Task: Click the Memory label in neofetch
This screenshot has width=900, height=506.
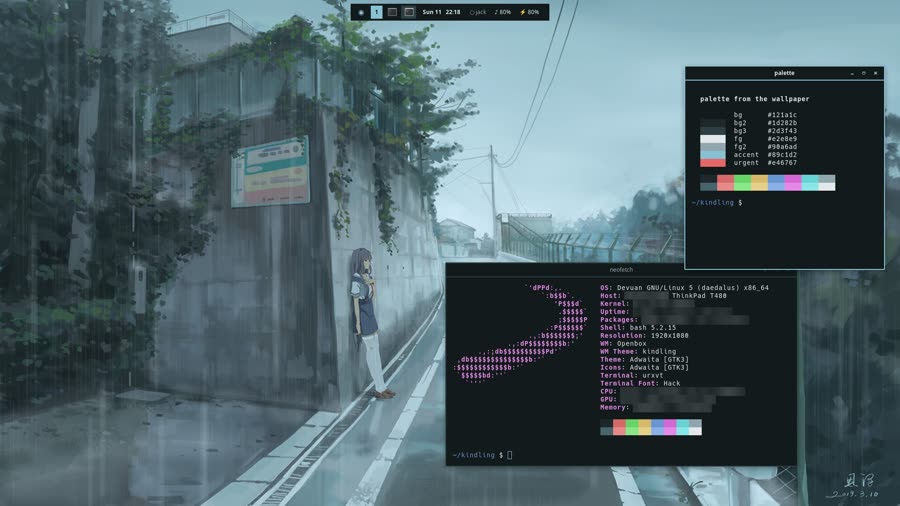Action: (614, 408)
